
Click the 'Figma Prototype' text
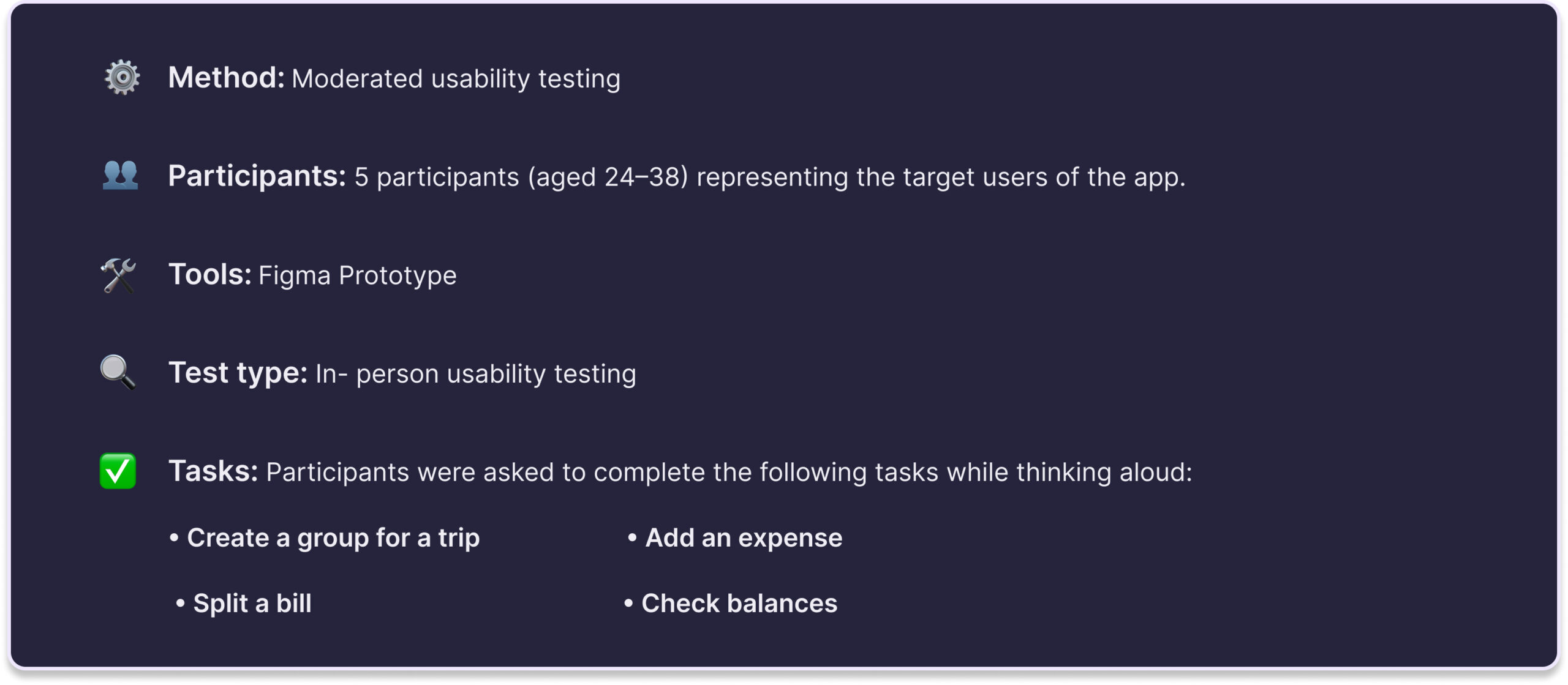point(357,276)
